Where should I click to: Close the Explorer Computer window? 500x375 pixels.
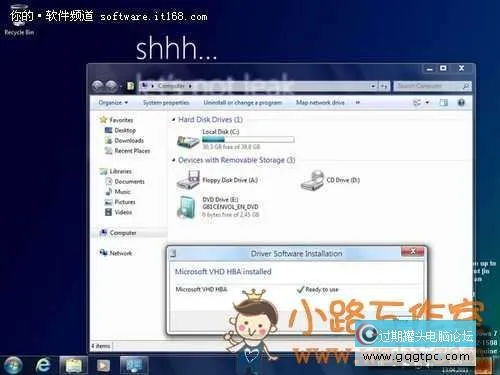462,68
